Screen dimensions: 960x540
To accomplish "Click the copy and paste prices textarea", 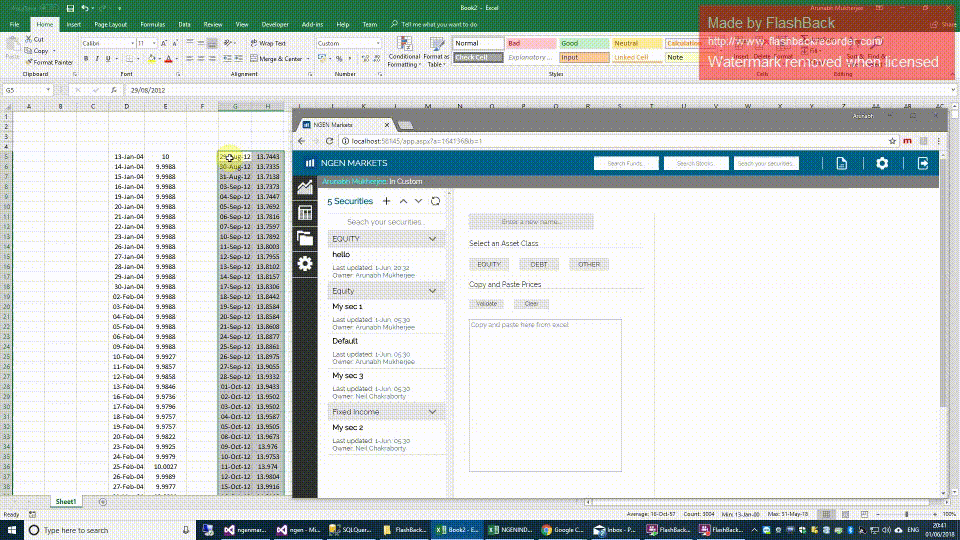I will [545, 395].
